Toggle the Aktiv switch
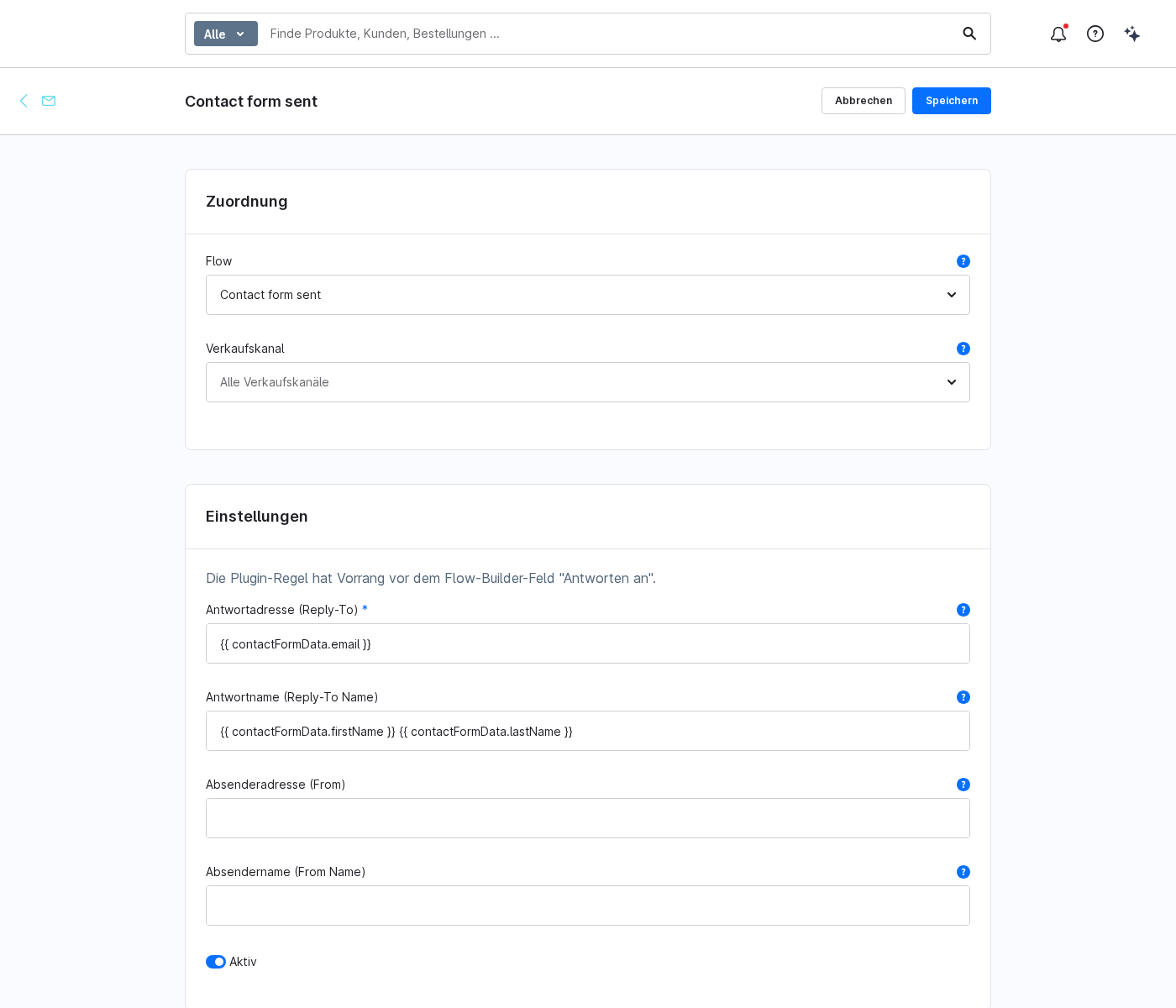1176x1008 pixels. click(x=216, y=962)
